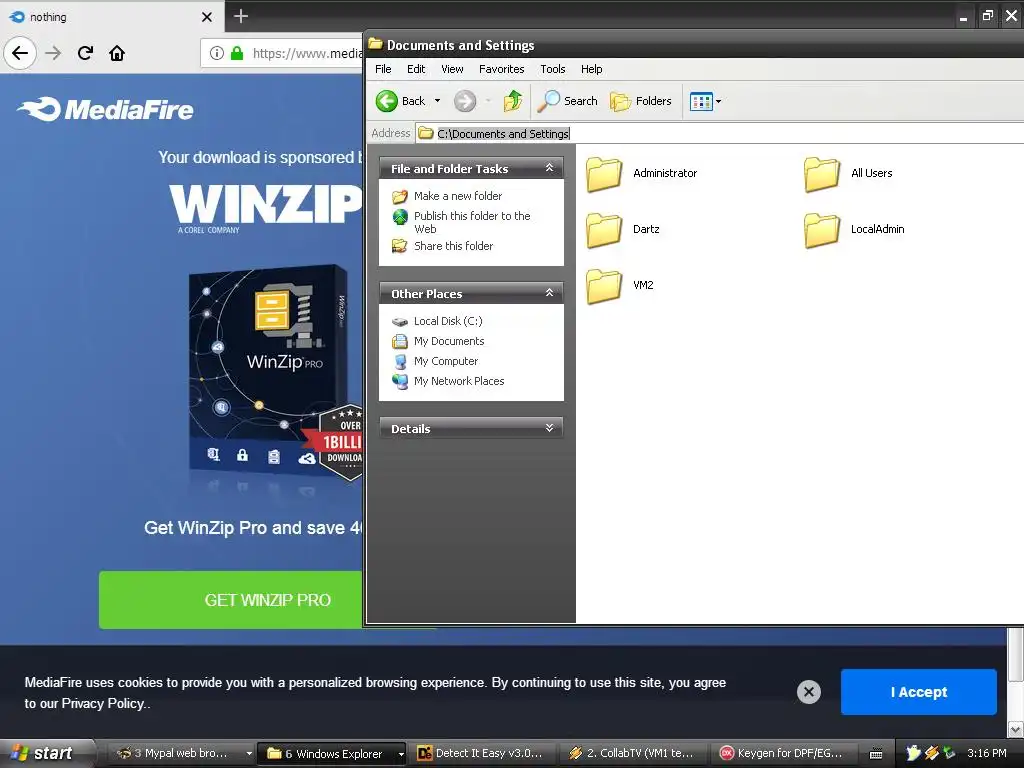This screenshot has height=768, width=1024.
Task: Click the keyboard icon in system tray
Action: click(x=876, y=754)
